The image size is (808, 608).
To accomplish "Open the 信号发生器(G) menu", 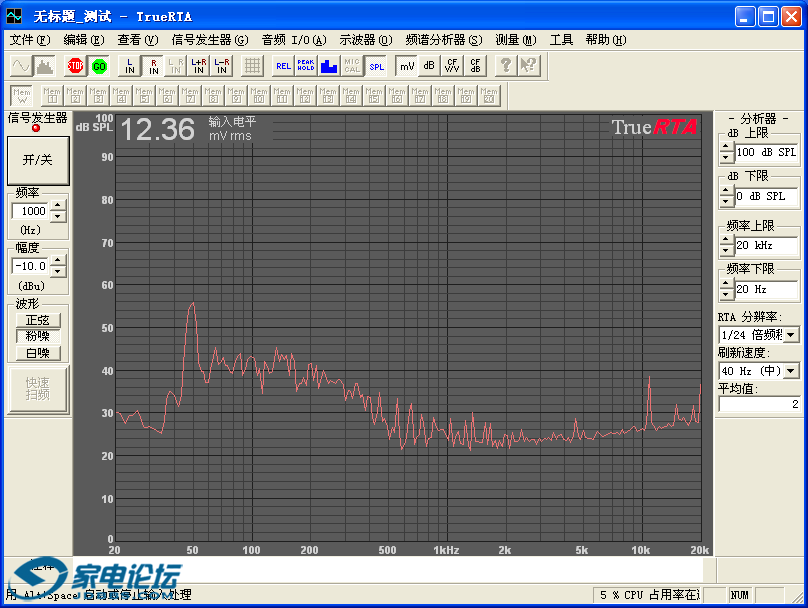I will point(209,40).
